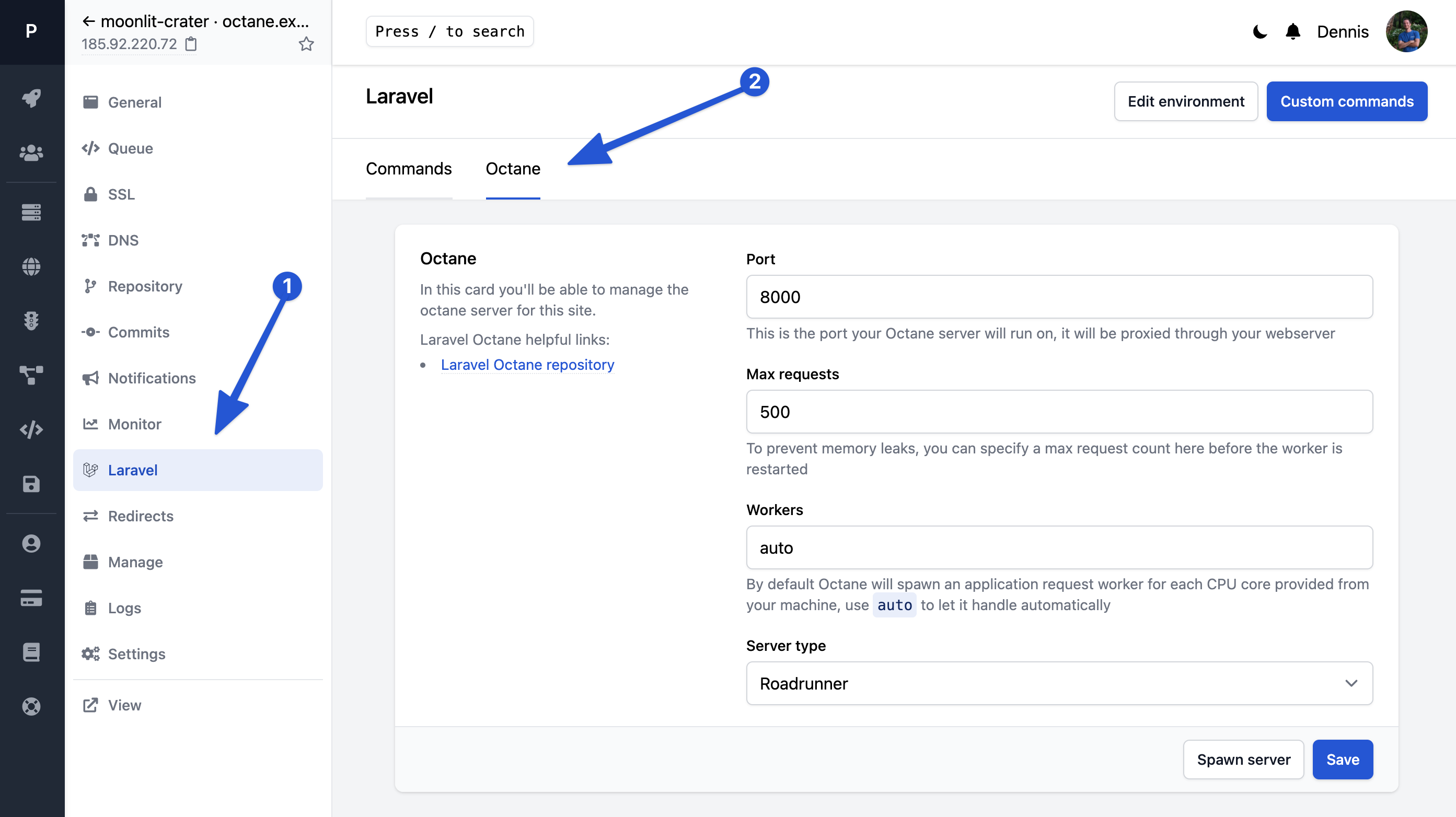
Task: Open the users group icon in sidebar
Action: [x=32, y=153]
